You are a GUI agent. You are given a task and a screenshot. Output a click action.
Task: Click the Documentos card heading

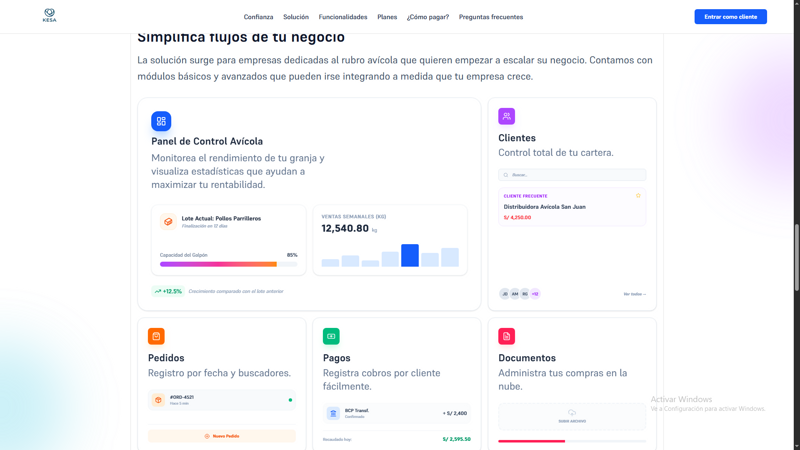(x=527, y=358)
